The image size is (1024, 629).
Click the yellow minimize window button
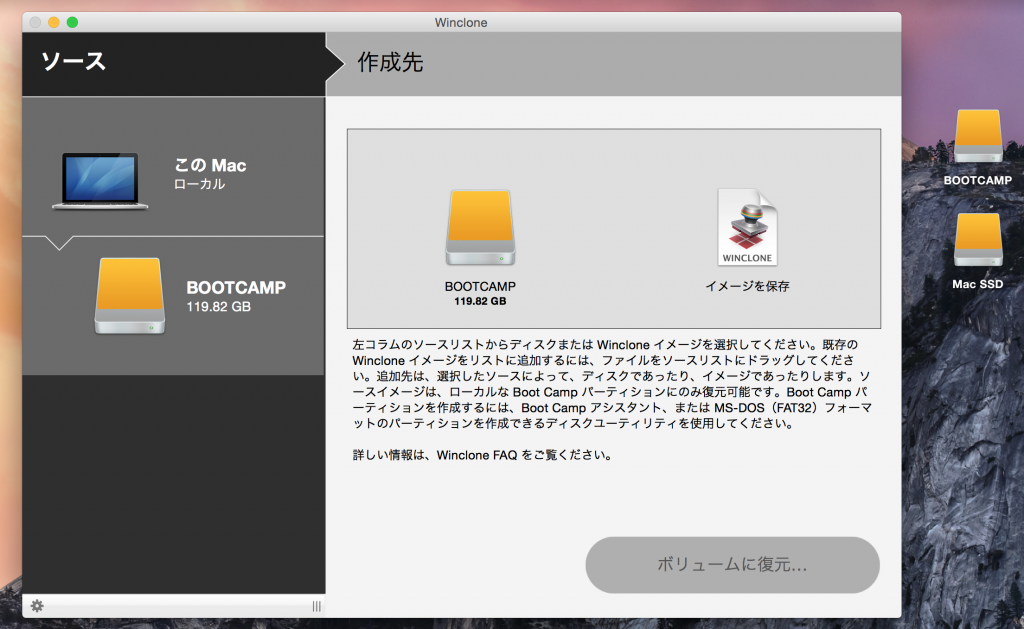click(x=54, y=22)
